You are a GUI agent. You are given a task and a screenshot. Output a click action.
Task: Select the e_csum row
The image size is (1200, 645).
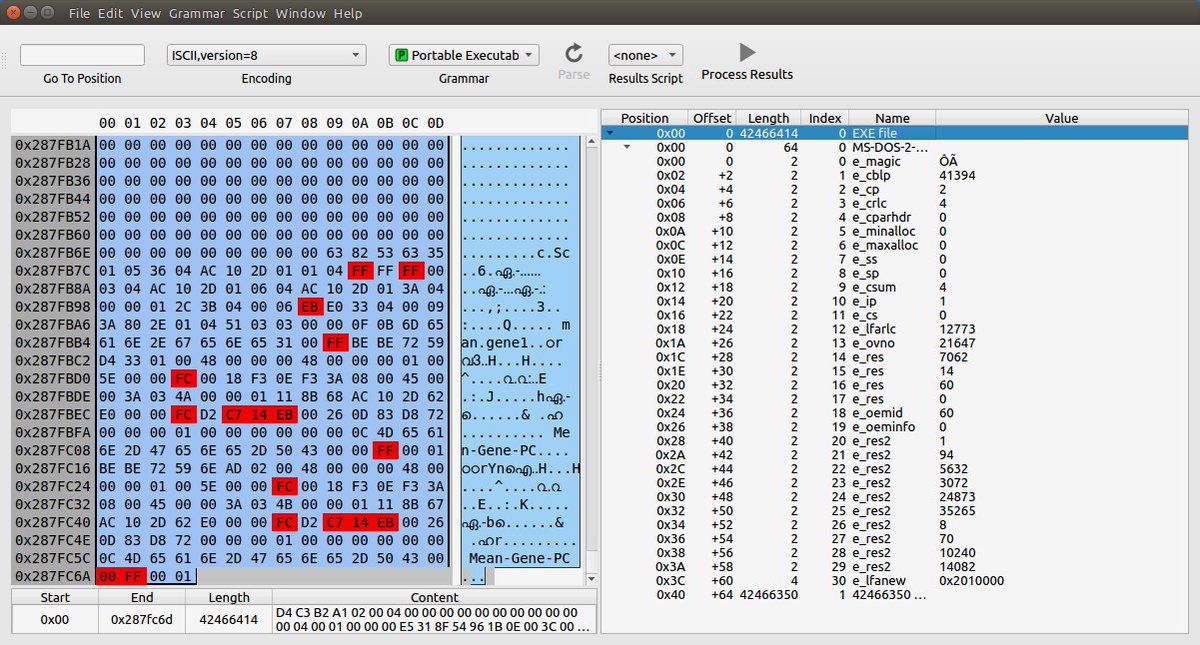pos(895,287)
